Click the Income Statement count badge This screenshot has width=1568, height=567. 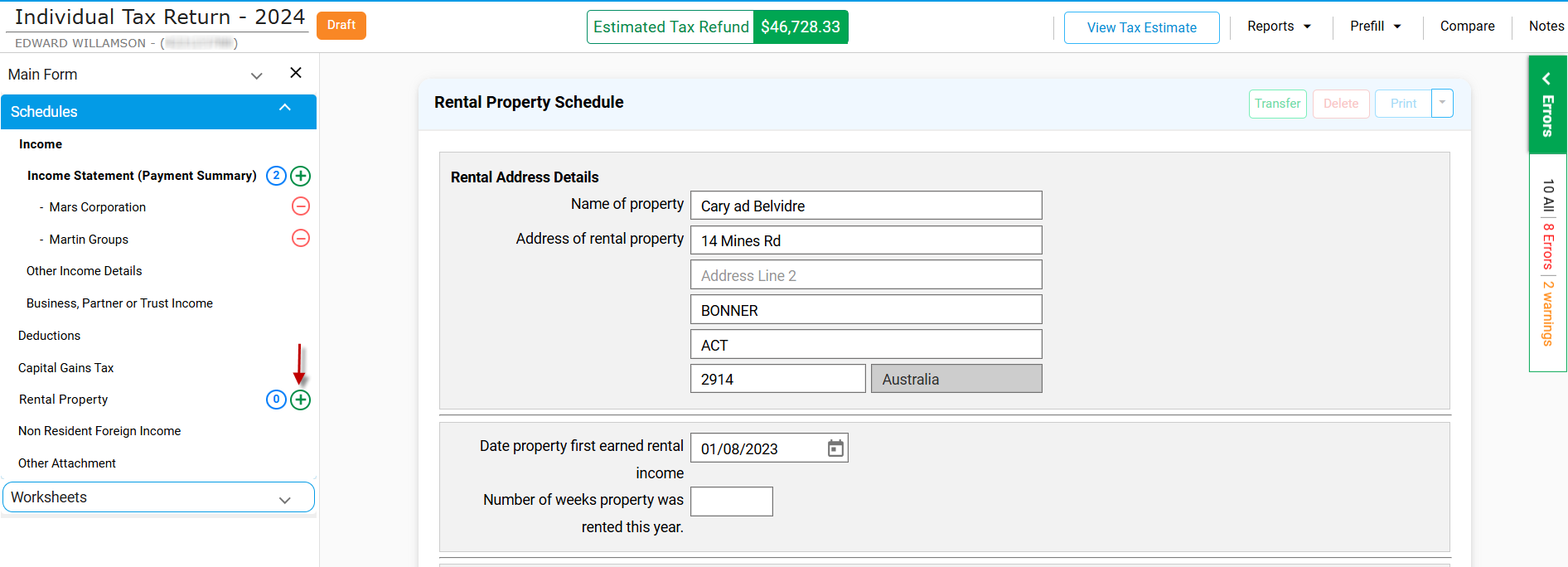(276, 176)
